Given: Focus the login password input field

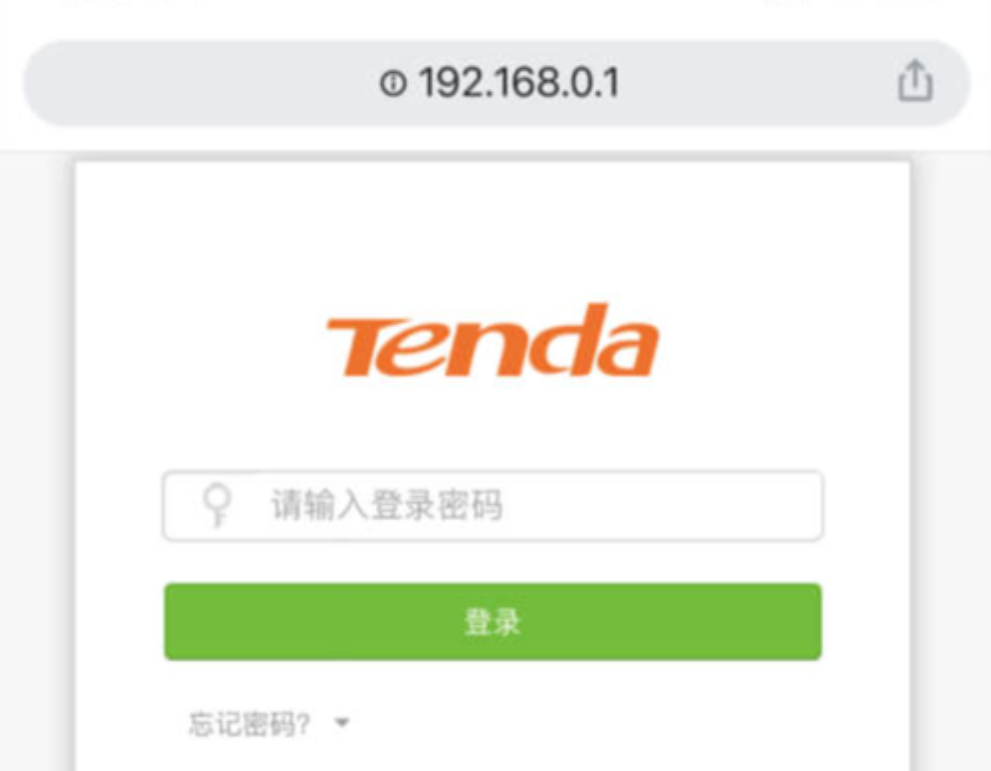Looking at the screenshot, I should [493, 506].
